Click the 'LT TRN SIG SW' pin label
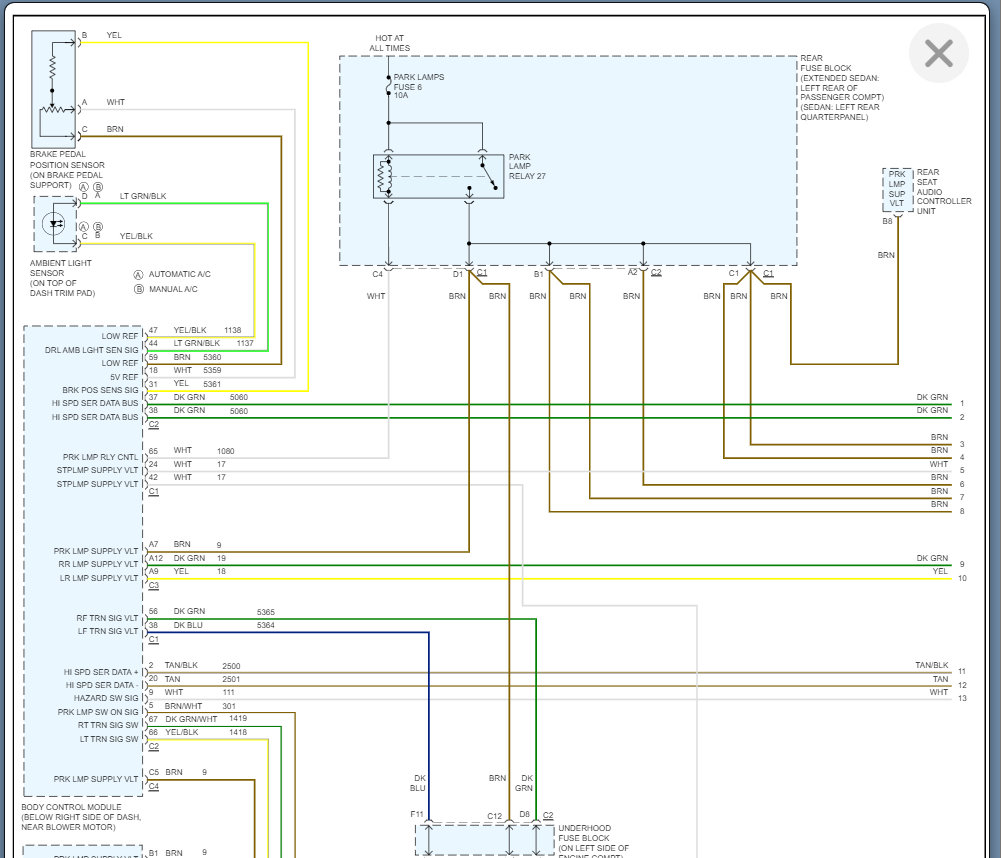The height and width of the screenshot is (858, 1001). tap(109, 739)
